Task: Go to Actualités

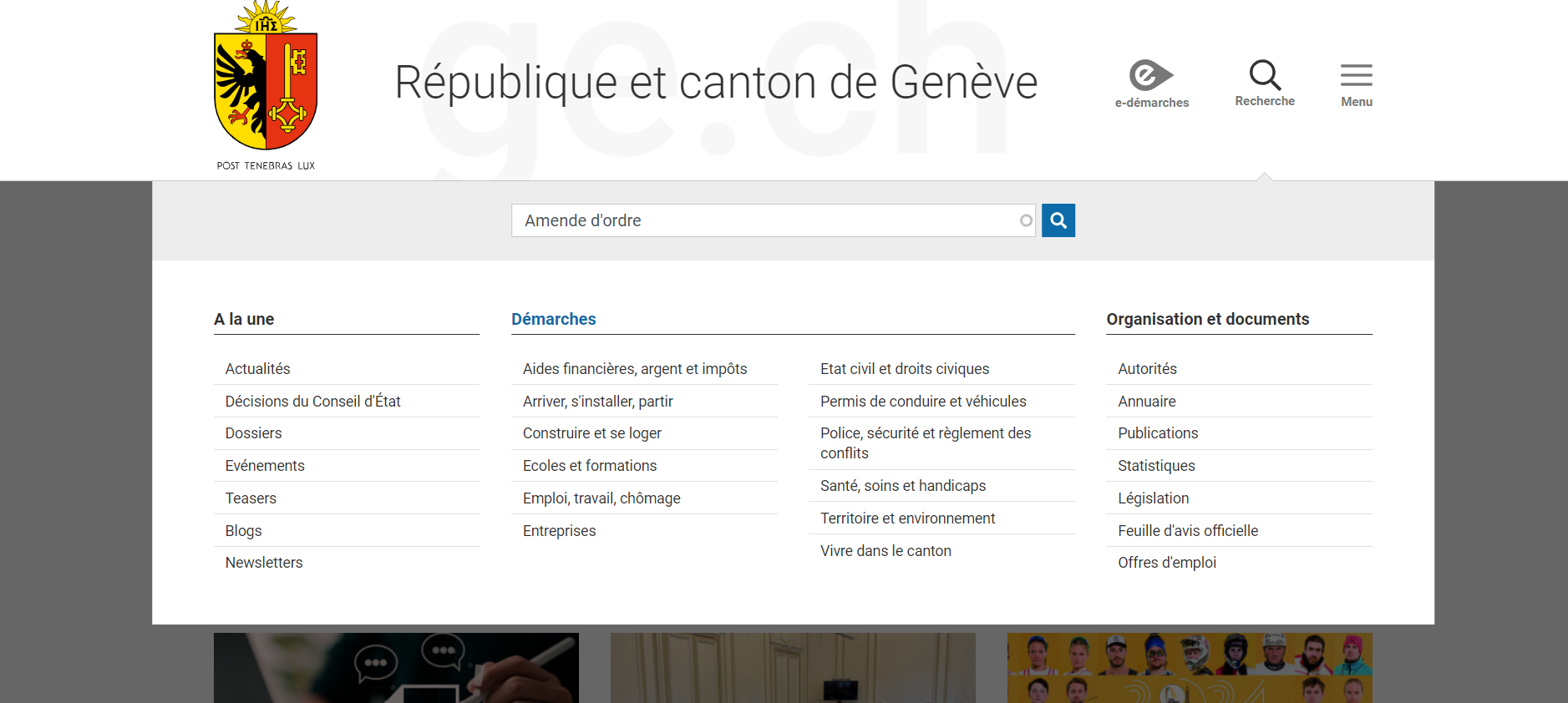Action: click(257, 369)
